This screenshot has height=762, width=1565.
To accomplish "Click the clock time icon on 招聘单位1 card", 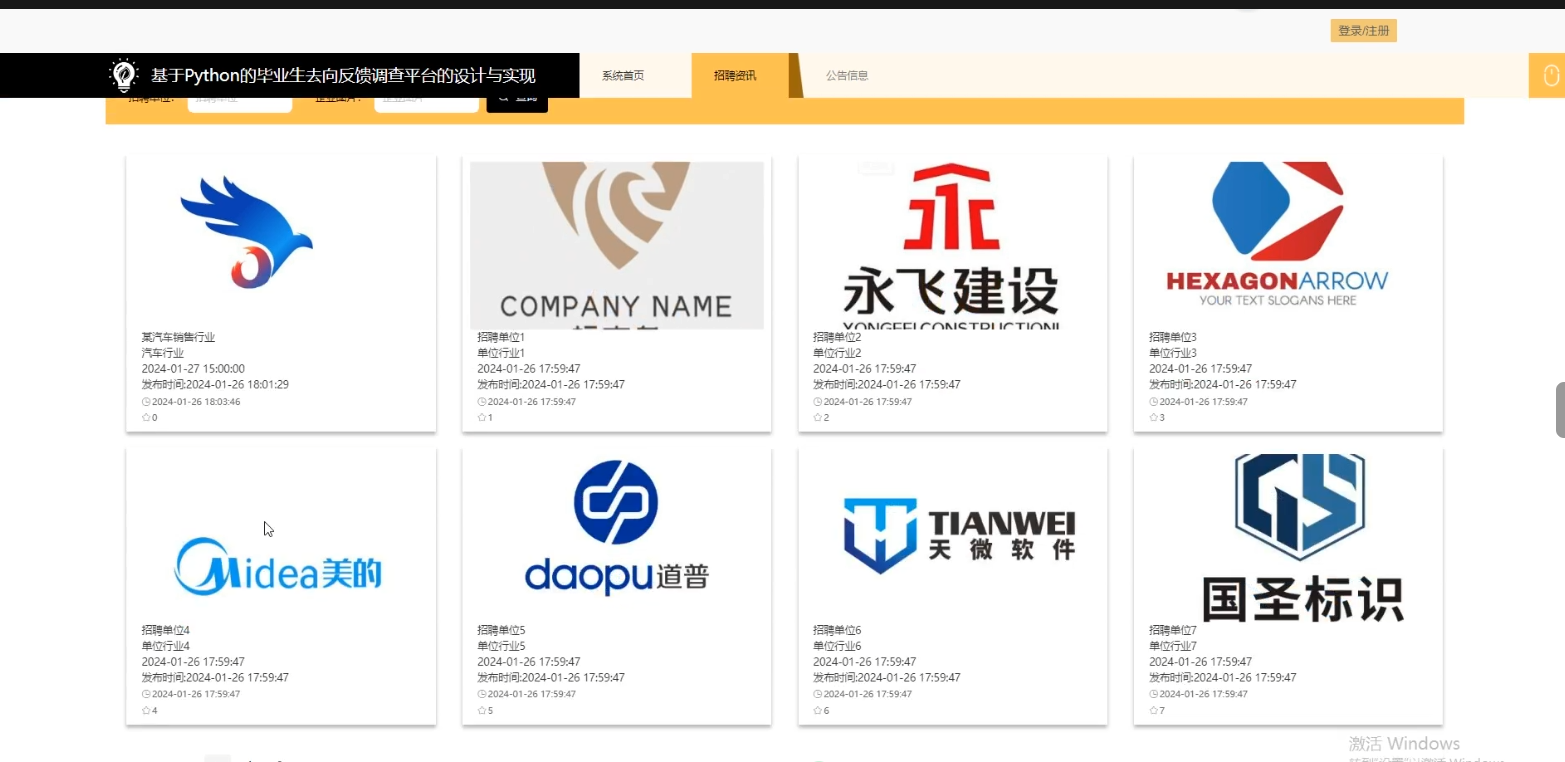I will tap(480, 401).
